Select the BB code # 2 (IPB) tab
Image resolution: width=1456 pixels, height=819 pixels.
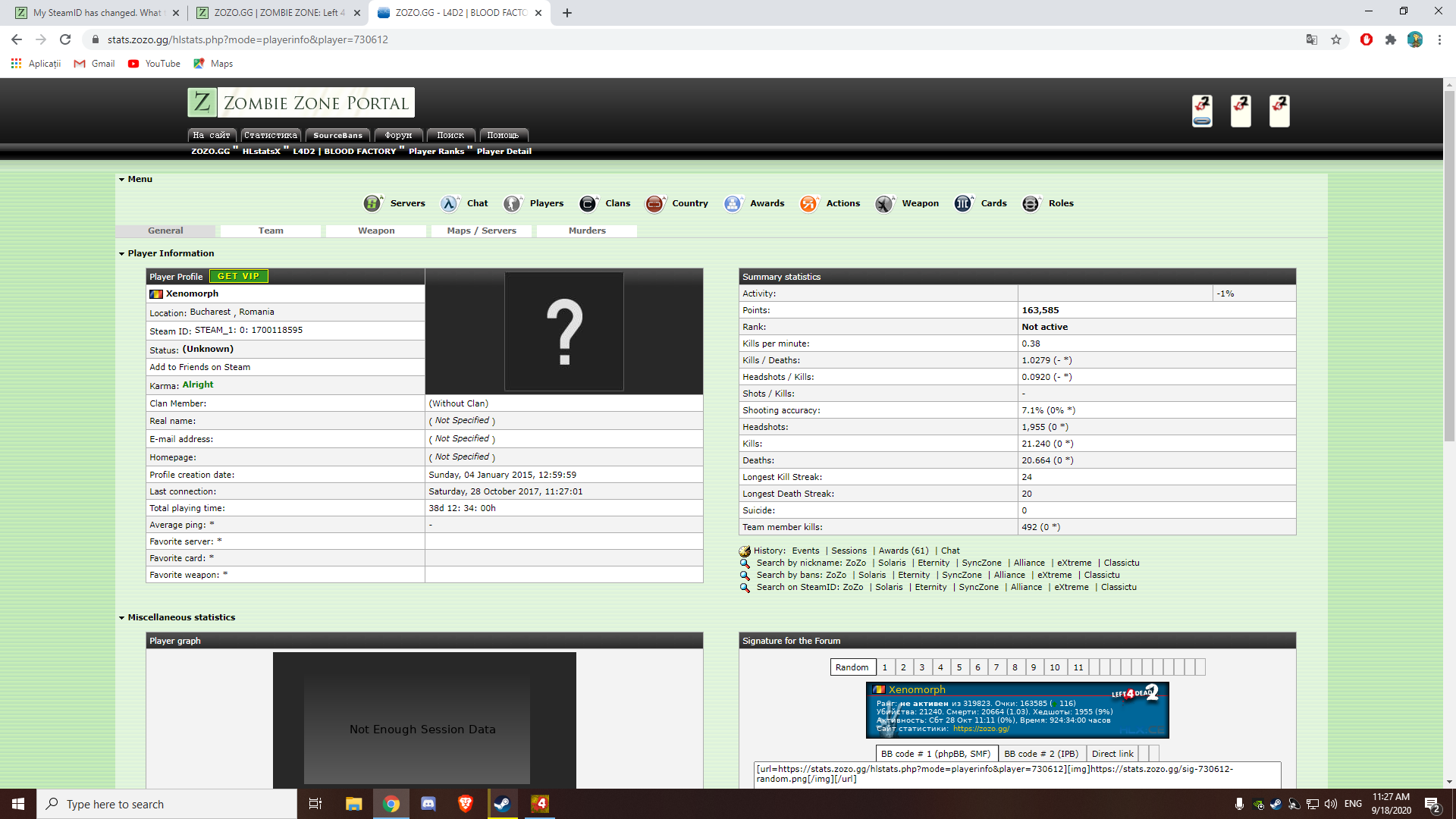(1041, 754)
